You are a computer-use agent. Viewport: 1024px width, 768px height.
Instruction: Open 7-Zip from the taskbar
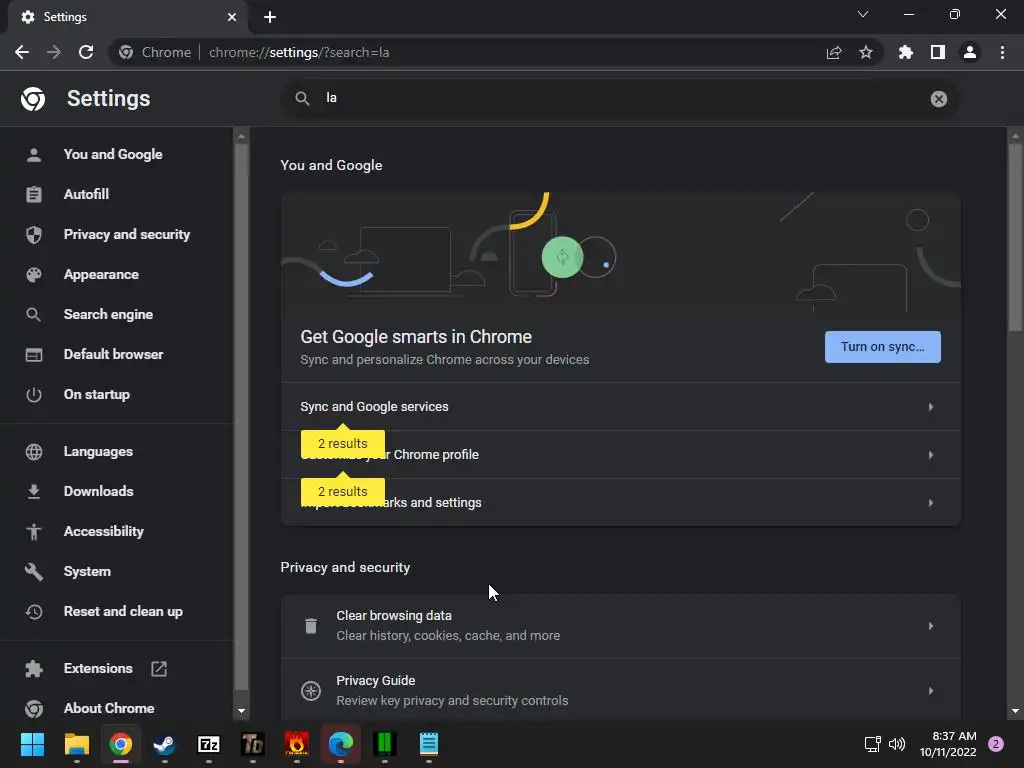coord(208,744)
